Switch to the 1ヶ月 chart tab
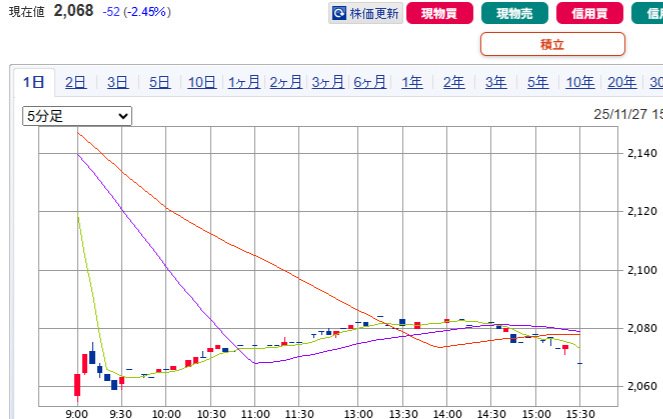663x419 pixels. 244,83
